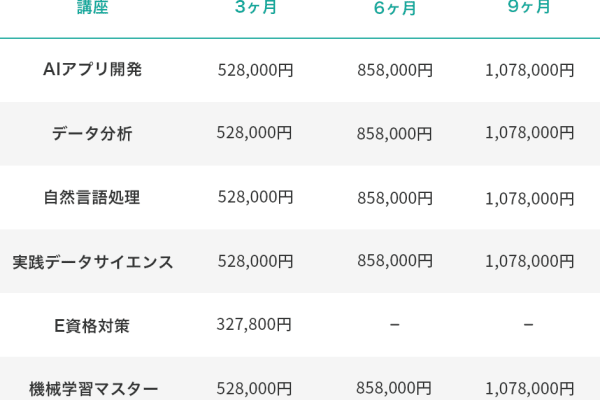Select AIアプリ開発 9ヶ月 price 1,078,000円
This screenshot has height=400, width=600.
pos(529,70)
